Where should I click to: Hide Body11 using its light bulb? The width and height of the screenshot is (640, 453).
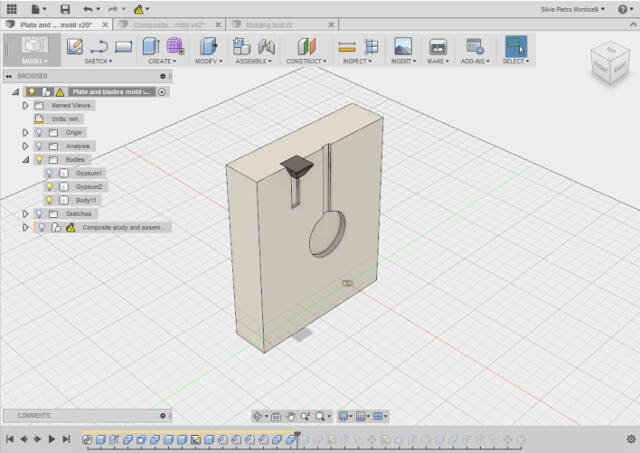49,200
